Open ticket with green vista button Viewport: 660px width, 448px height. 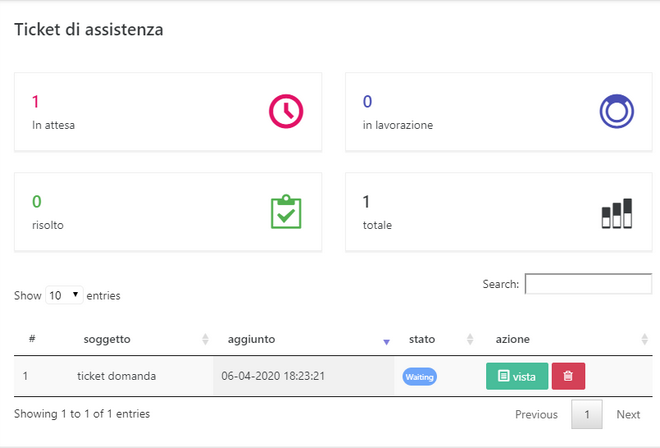517,376
